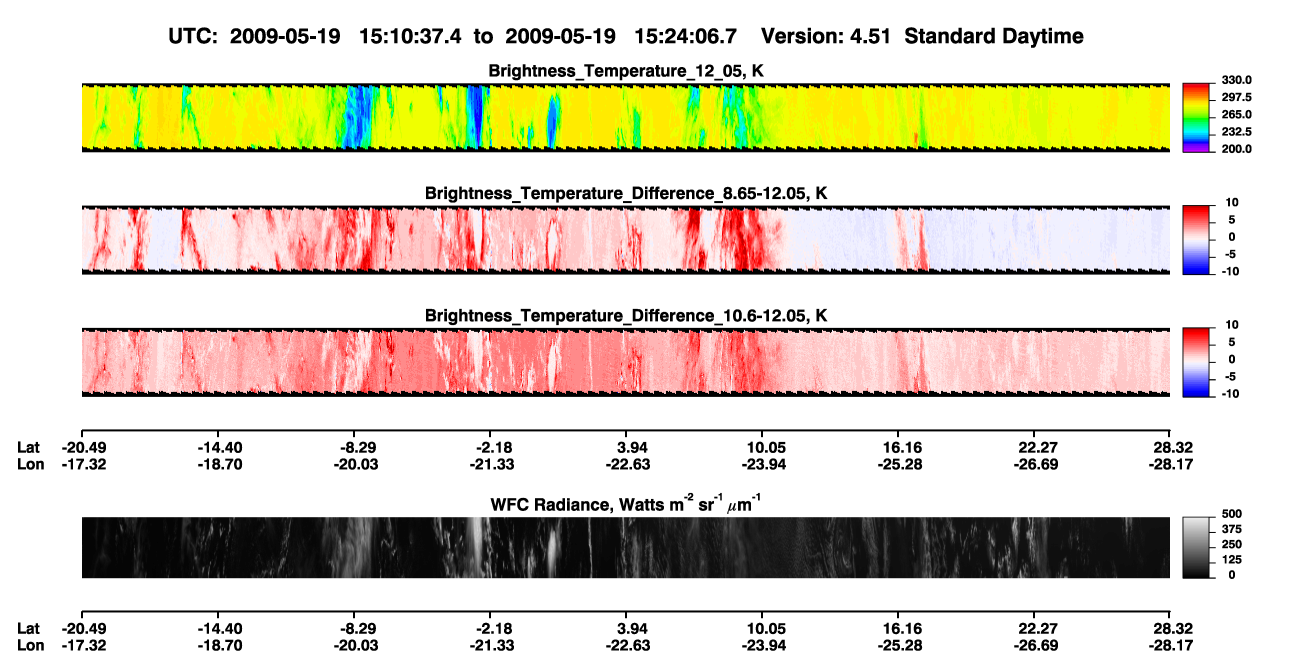Click latitude 16.16 tick under the WFC Radiance panel
The width and height of the screenshot is (1300, 667).
898,628
